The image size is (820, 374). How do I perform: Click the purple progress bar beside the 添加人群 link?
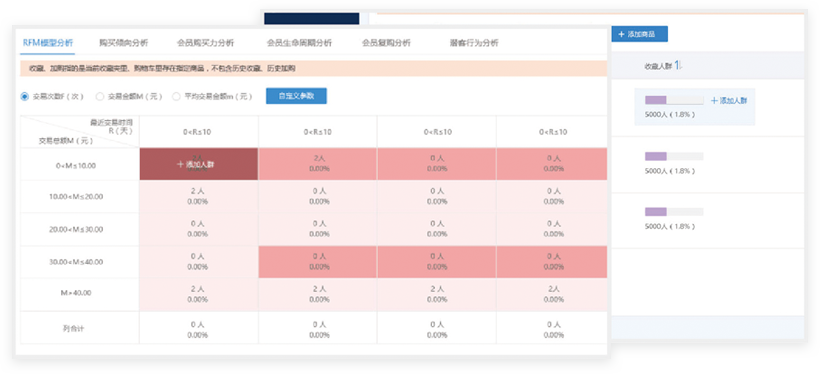[x=674, y=100]
